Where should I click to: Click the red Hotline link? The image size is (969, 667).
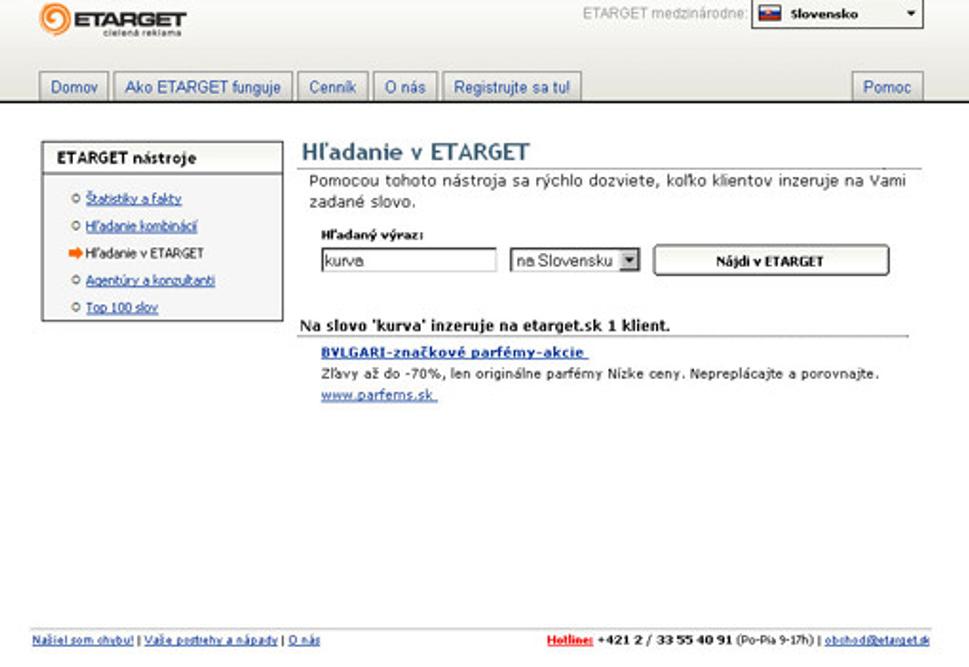569,640
